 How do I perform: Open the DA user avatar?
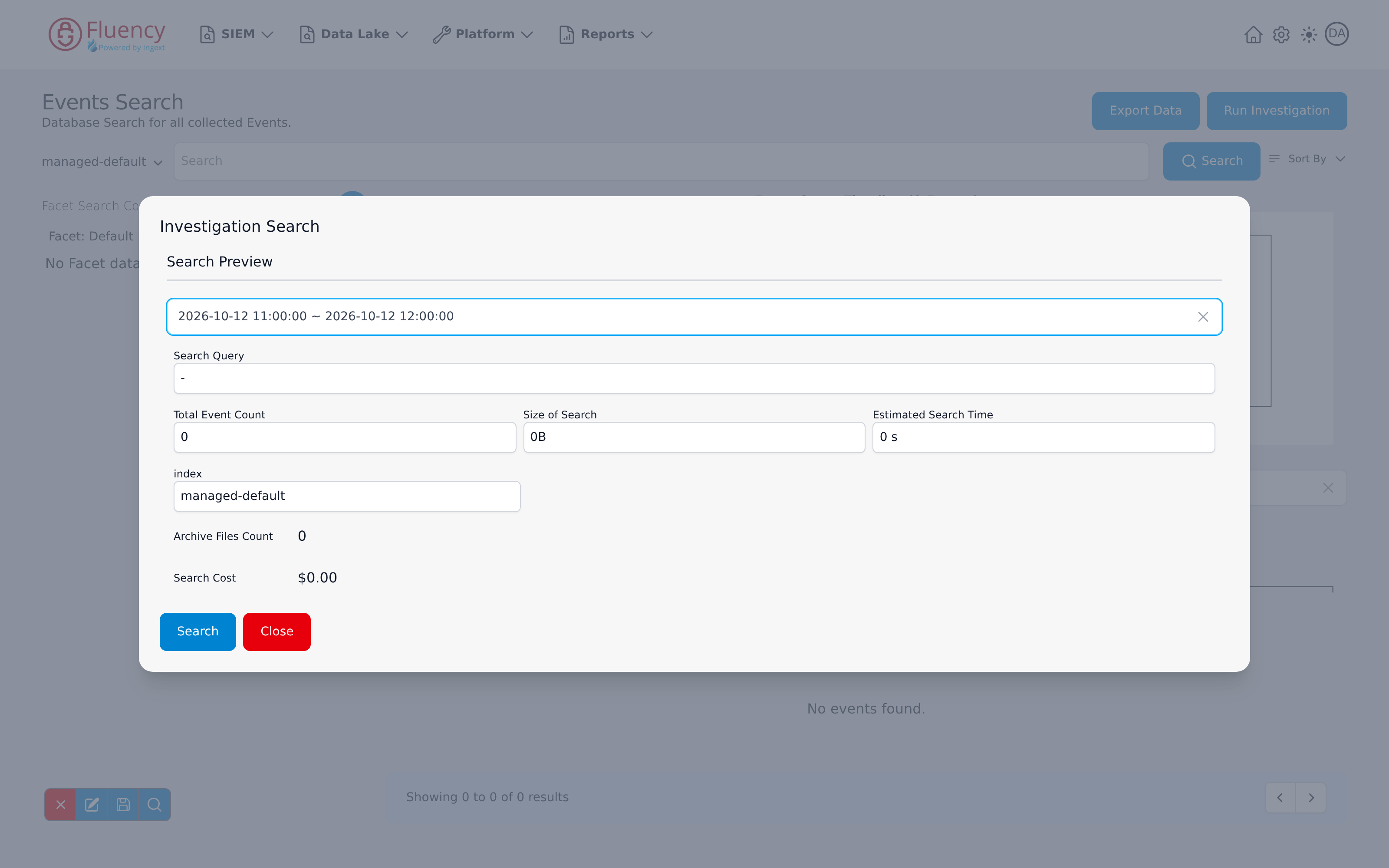tap(1337, 34)
